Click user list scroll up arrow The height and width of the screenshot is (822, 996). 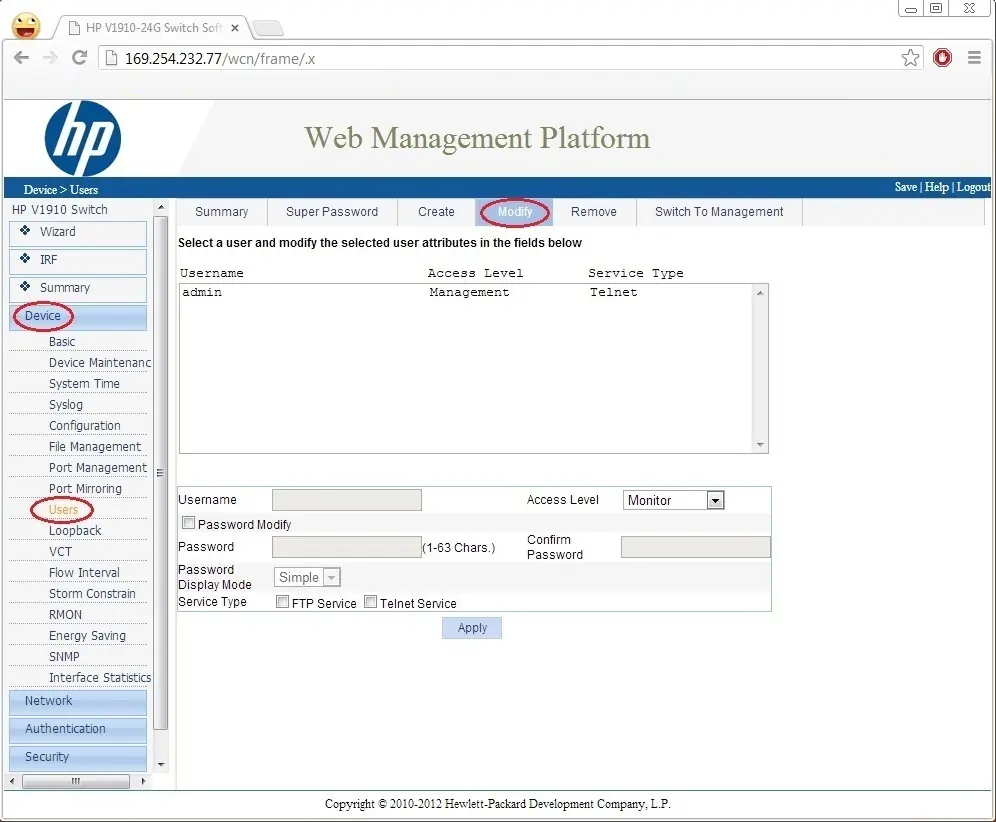(760, 293)
